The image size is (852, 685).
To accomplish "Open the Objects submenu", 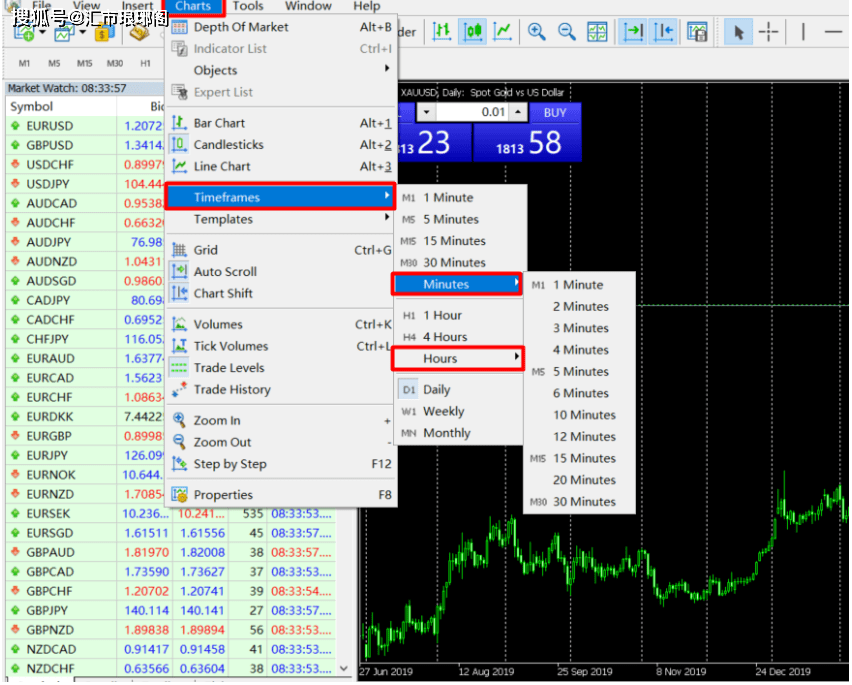I will (x=281, y=70).
